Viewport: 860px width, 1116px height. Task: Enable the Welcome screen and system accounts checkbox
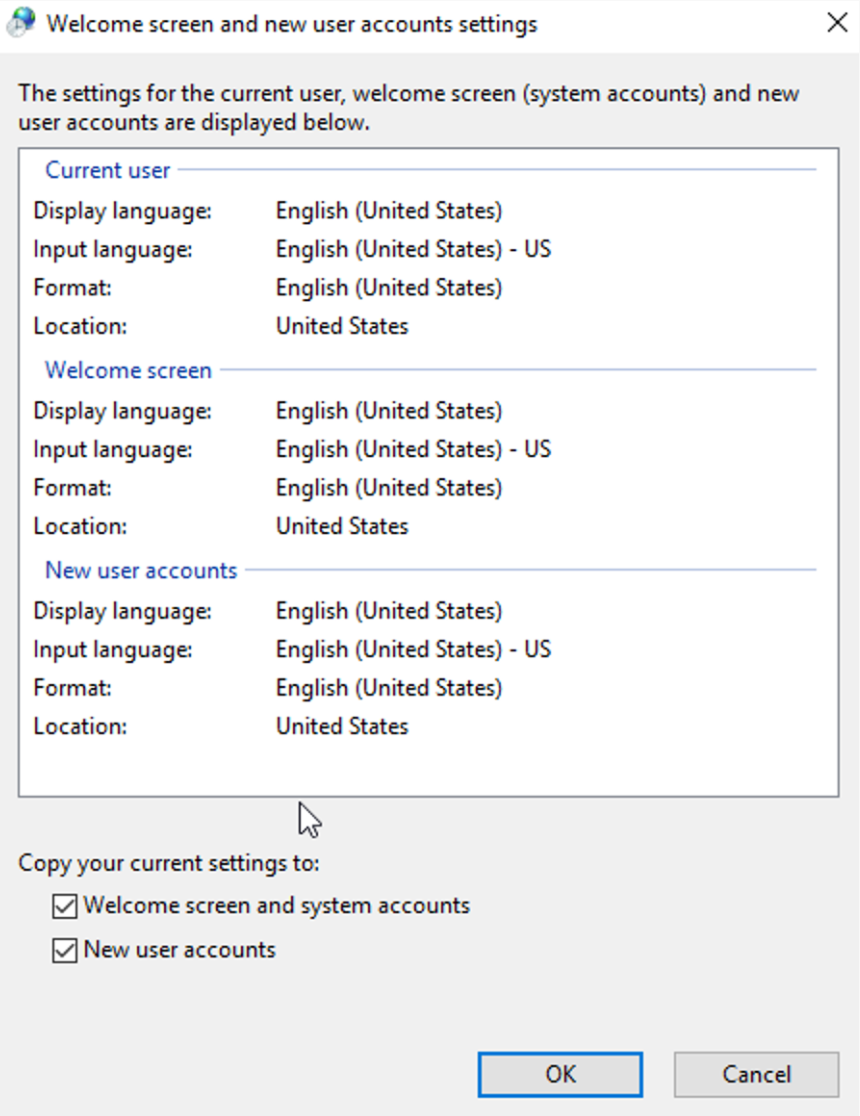(x=64, y=906)
